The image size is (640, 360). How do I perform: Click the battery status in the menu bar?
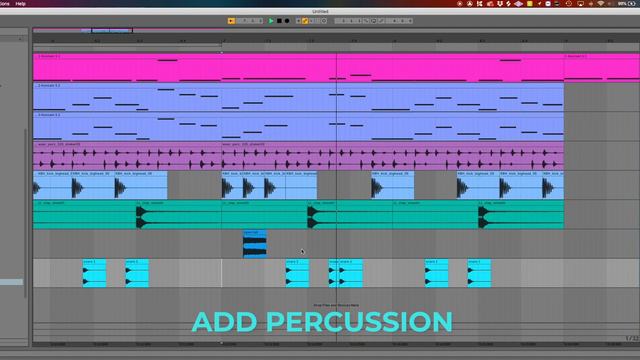pyautogui.click(x=627, y=4)
